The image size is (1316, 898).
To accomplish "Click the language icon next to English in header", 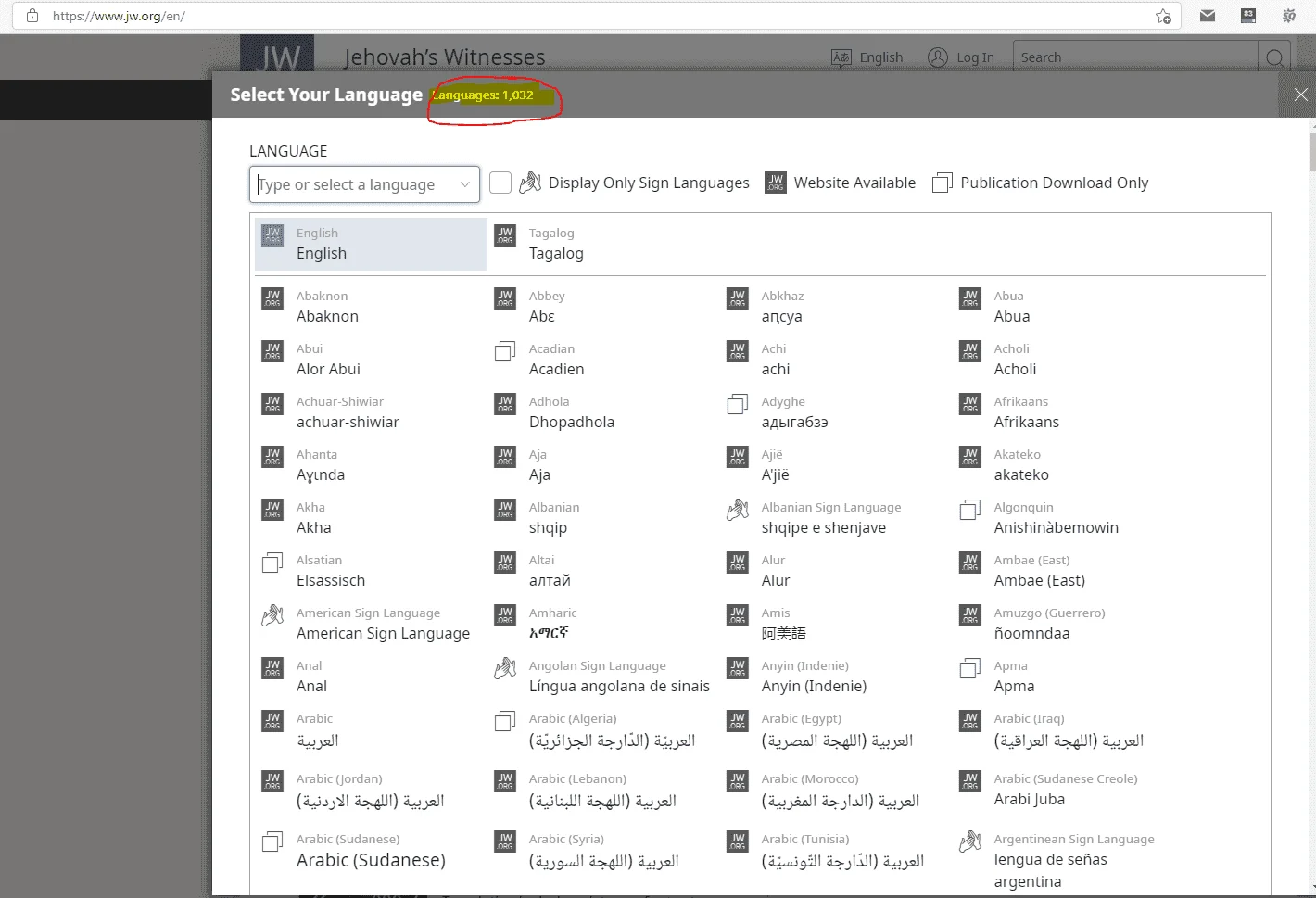I will click(x=841, y=57).
